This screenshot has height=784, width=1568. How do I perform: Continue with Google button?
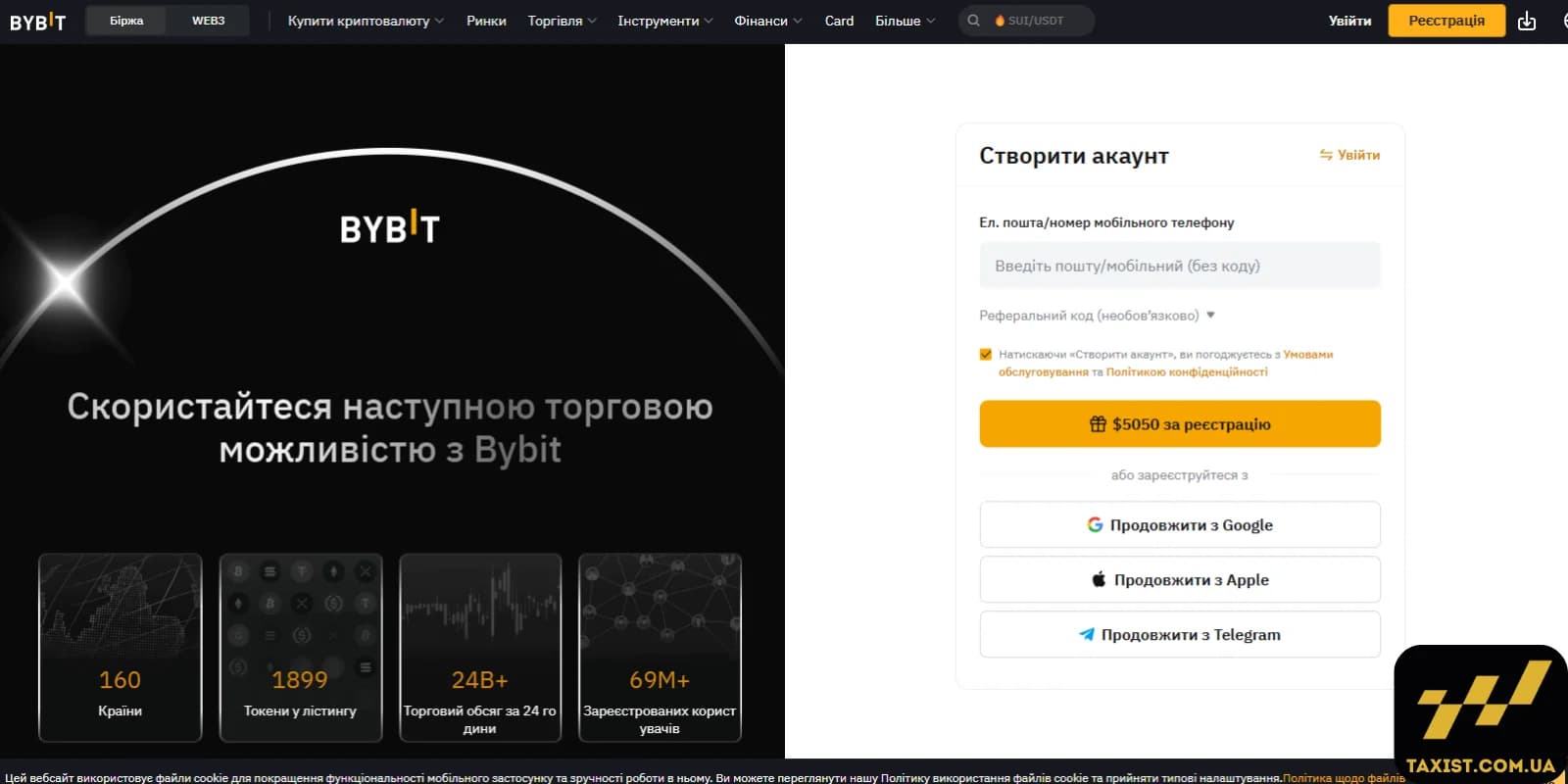click(x=1180, y=525)
